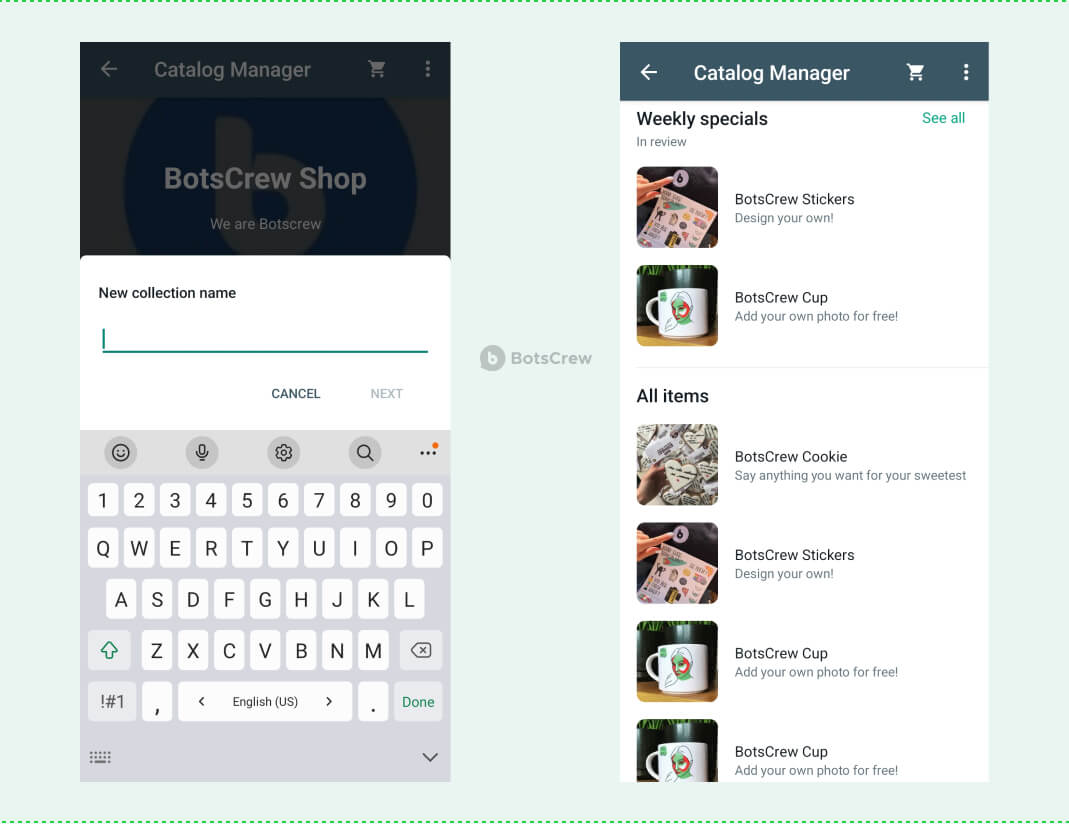
Task: Open BotsCrew Cup thumbnail in Weekly specials
Action: [x=677, y=305]
